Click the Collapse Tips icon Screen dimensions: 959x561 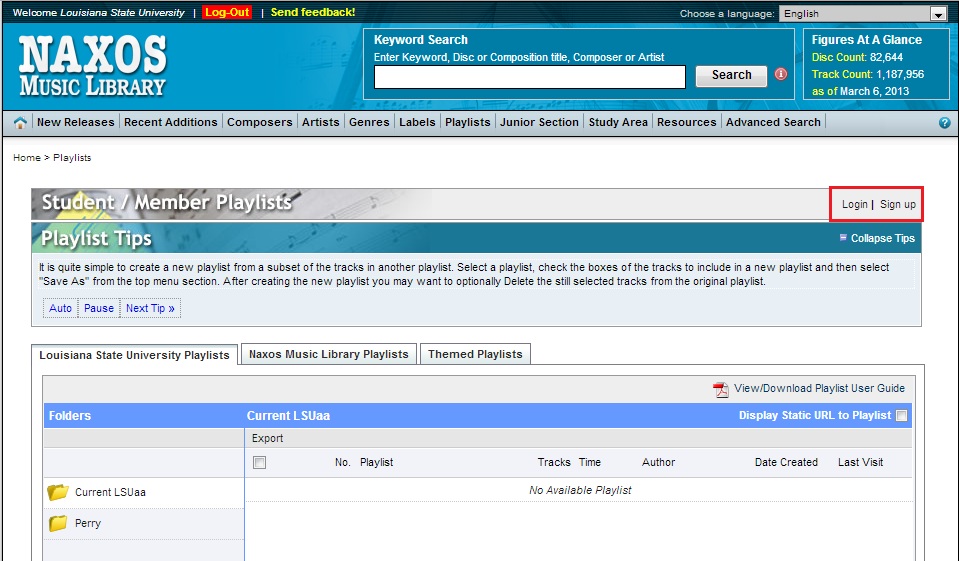(843, 237)
